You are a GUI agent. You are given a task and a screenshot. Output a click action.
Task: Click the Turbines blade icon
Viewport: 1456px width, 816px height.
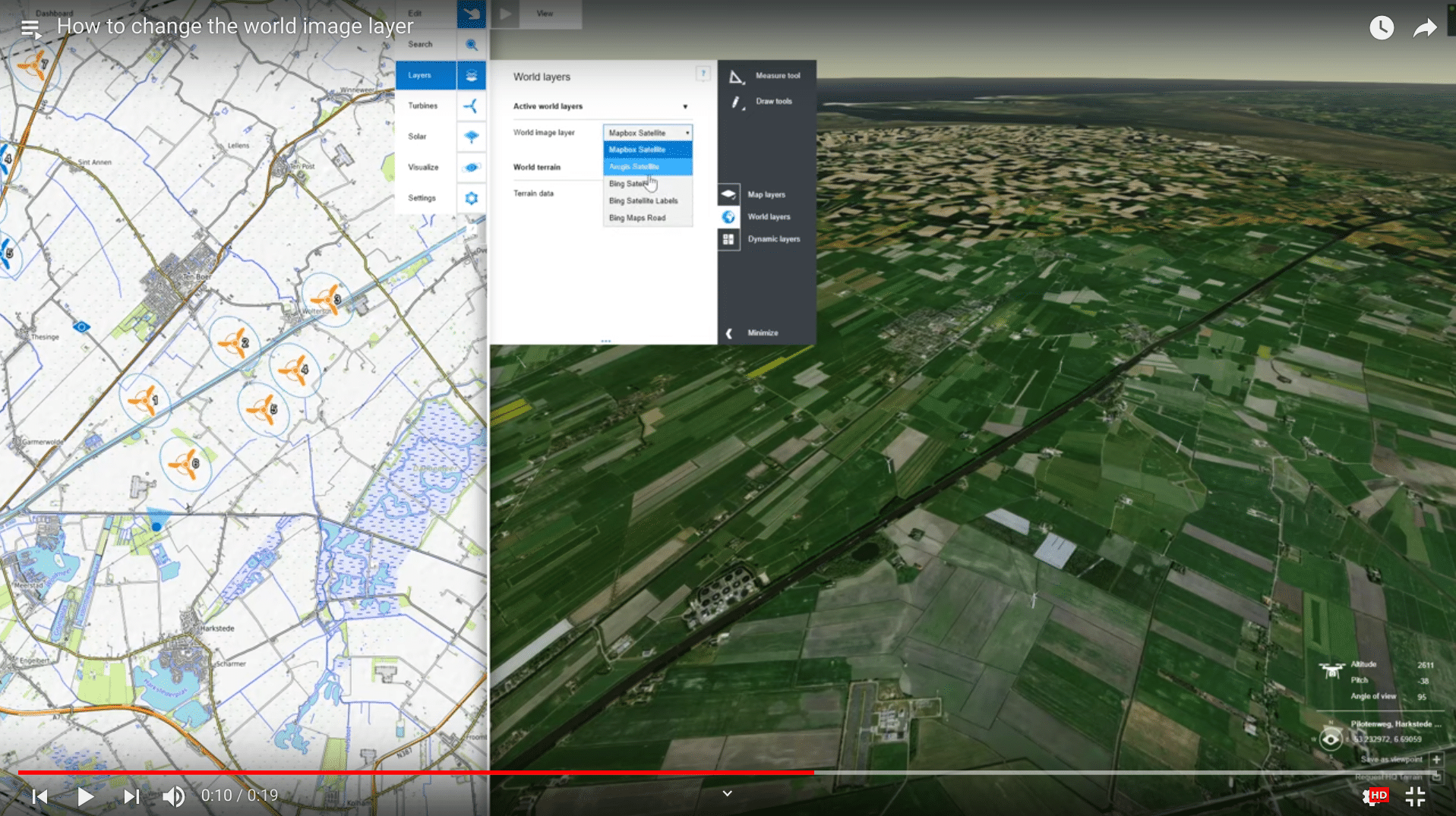click(x=472, y=106)
